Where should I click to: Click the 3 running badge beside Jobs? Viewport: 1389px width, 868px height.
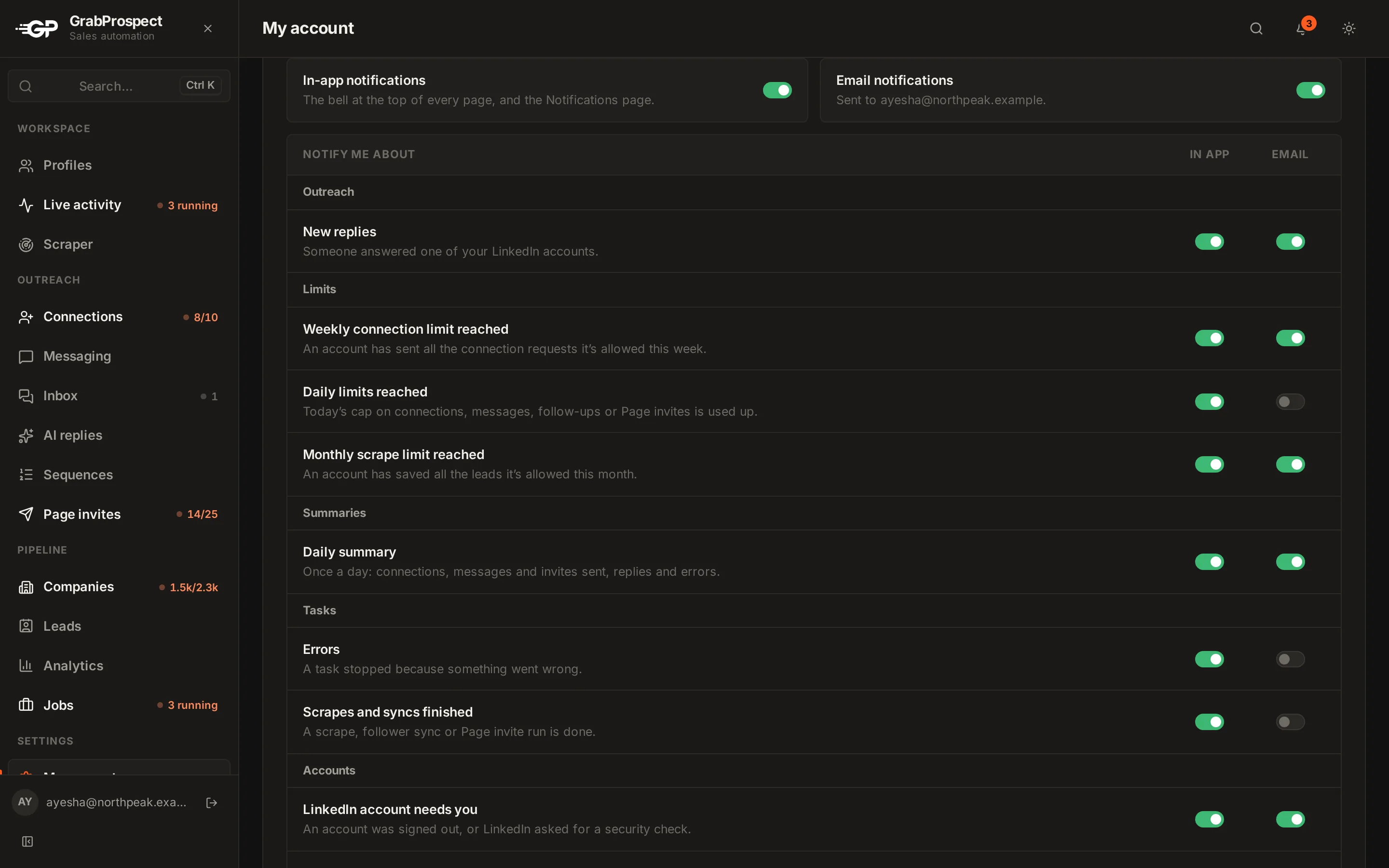tap(188, 705)
